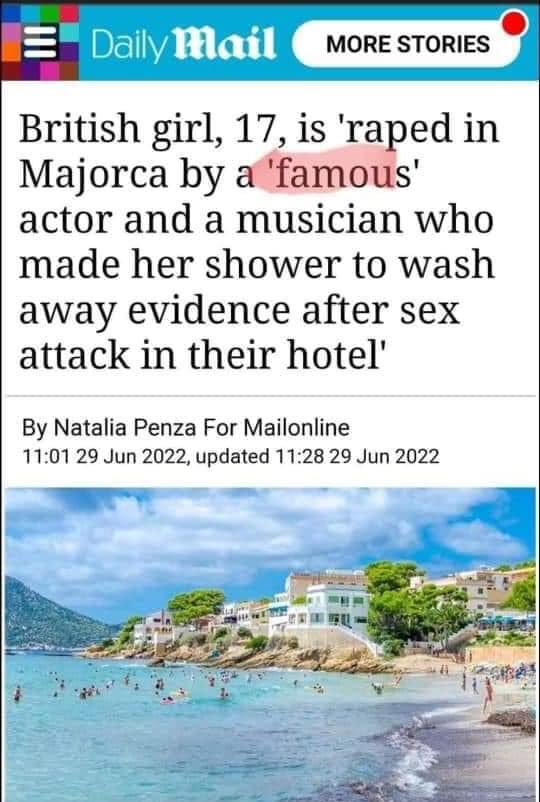540x802 pixels.
Task: Click the word 'Majorca' in the headline
Action: 93,173
